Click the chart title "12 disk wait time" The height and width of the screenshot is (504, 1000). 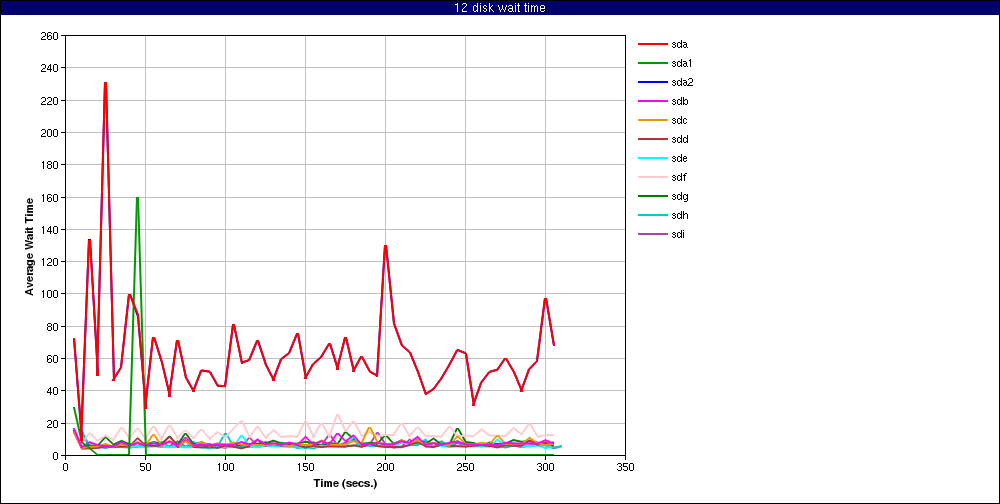coord(499,8)
